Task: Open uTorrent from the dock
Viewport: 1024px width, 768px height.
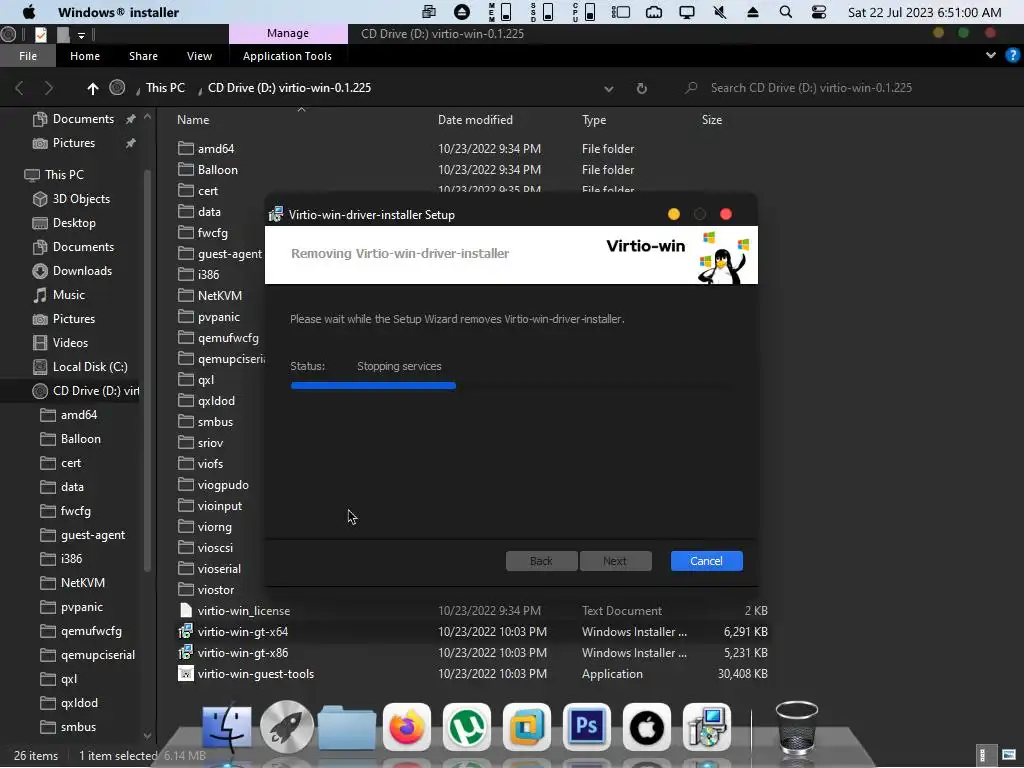Action: (x=466, y=727)
